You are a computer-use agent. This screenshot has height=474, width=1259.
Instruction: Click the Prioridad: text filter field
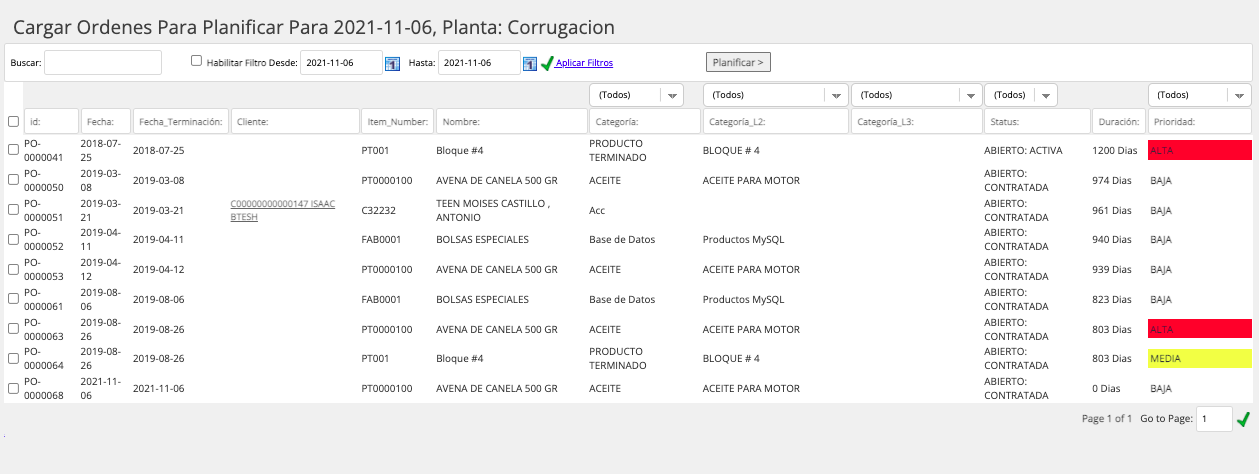coord(1199,121)
